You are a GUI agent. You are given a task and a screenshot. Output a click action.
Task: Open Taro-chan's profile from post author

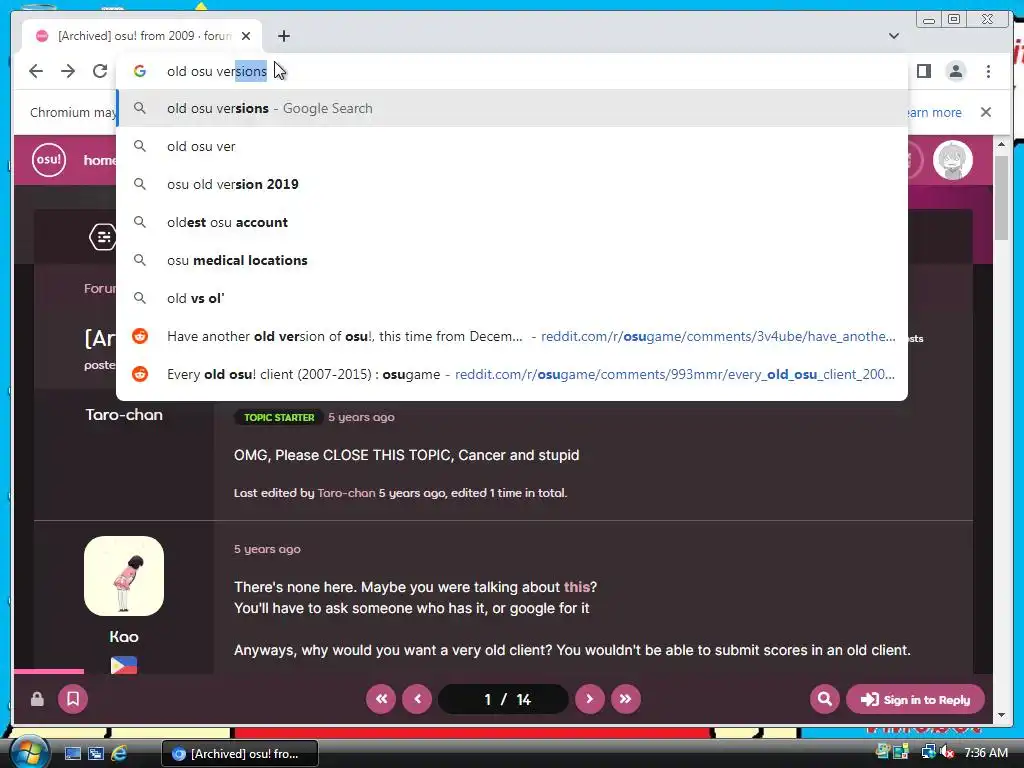click(x=124, y=415)
